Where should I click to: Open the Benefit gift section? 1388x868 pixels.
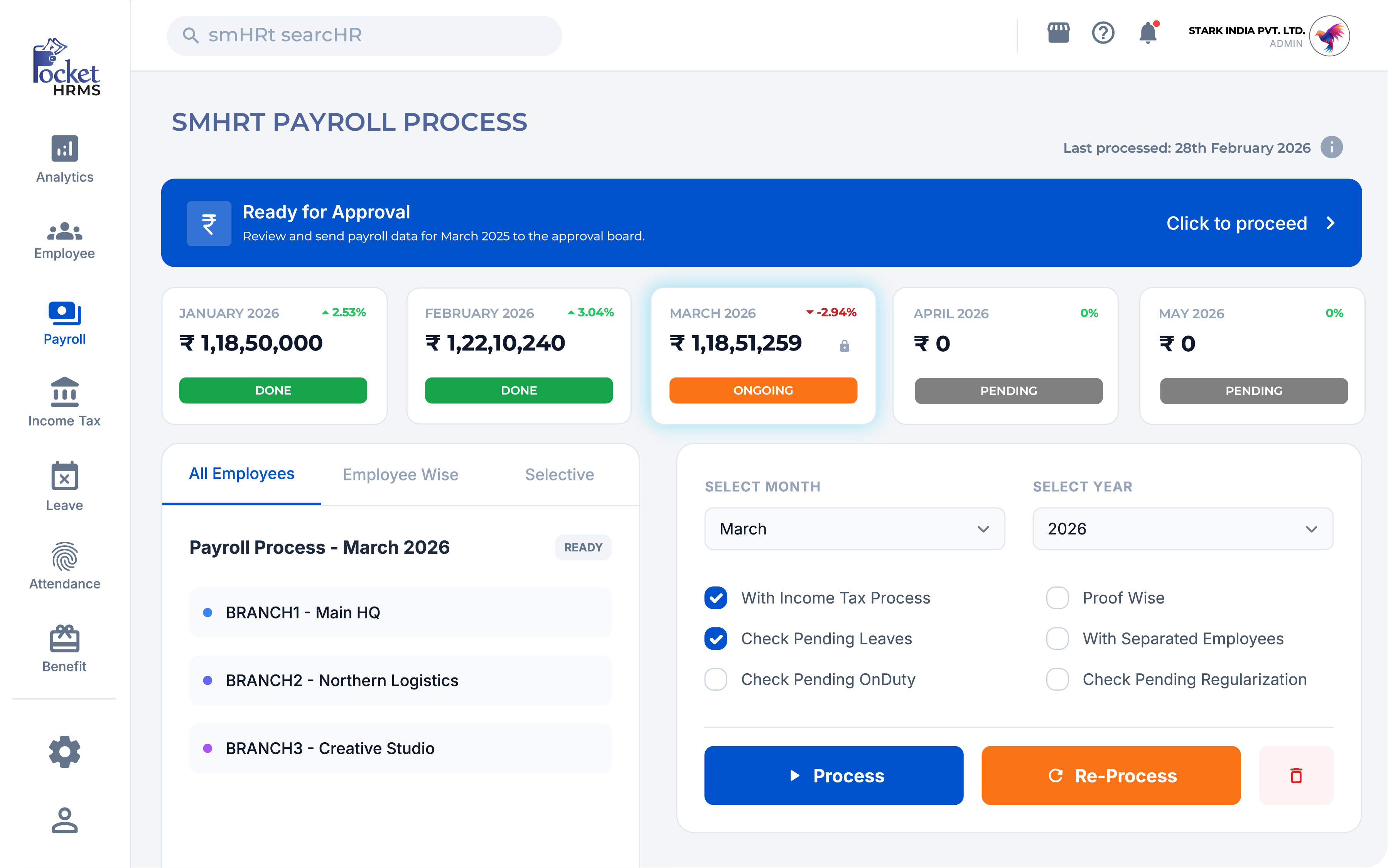coord(64,649)
